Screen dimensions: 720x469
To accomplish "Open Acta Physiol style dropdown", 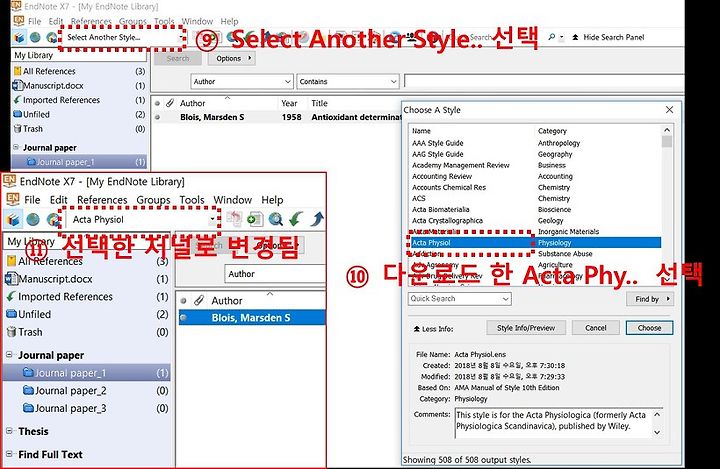I will coord(212,220).
